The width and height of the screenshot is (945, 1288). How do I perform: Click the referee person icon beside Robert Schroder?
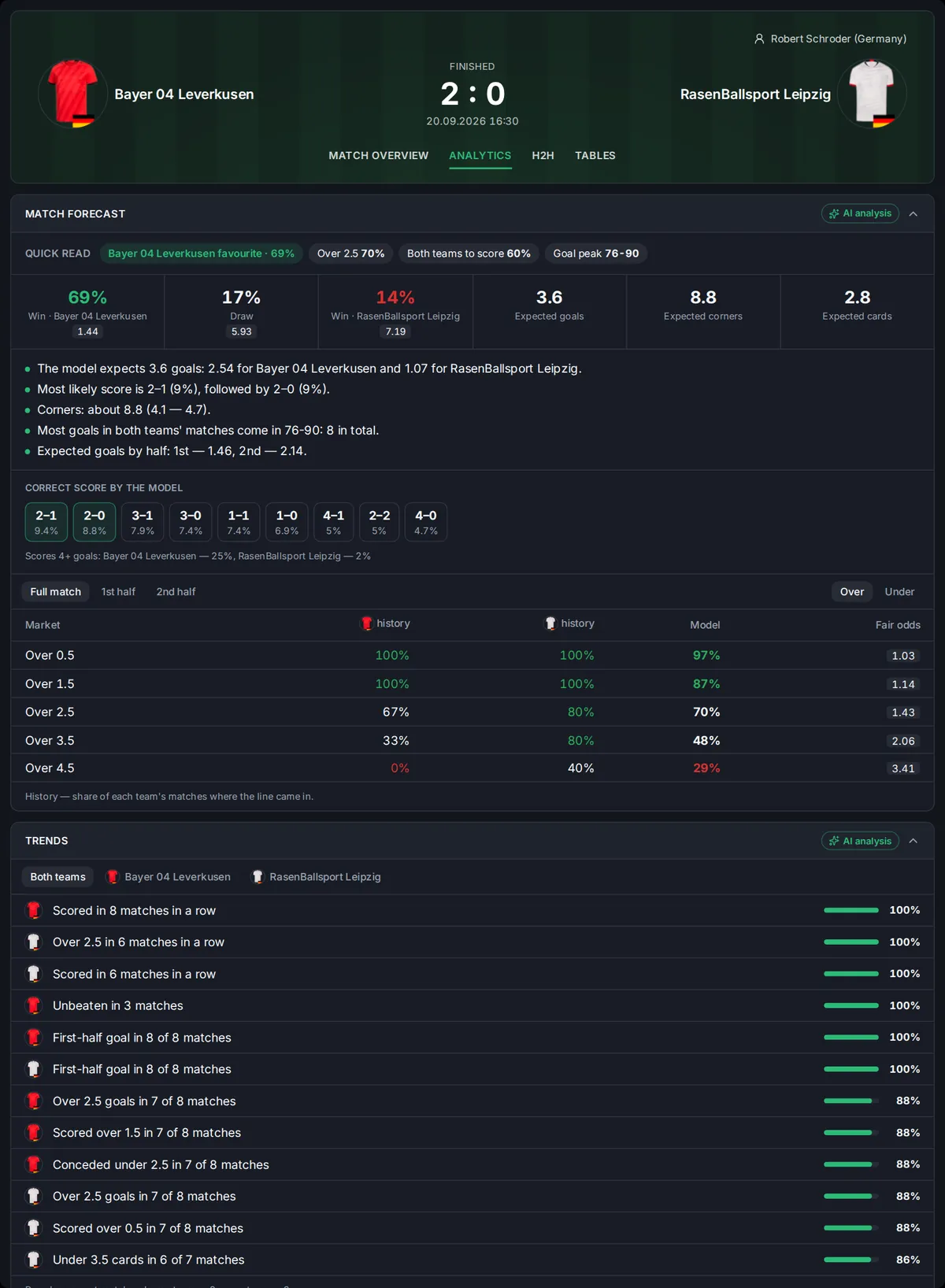pyautogui.click(x=759, y=39)
